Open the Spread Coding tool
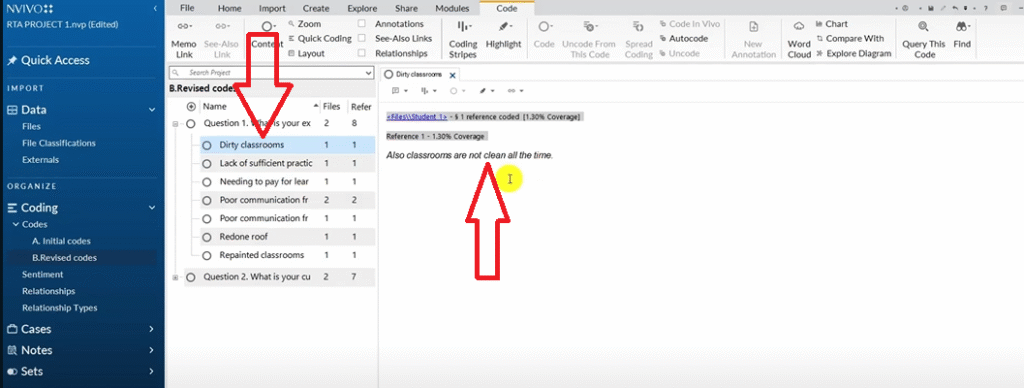This screenshot has width=1024, height=388. click(x=638, y=40)
